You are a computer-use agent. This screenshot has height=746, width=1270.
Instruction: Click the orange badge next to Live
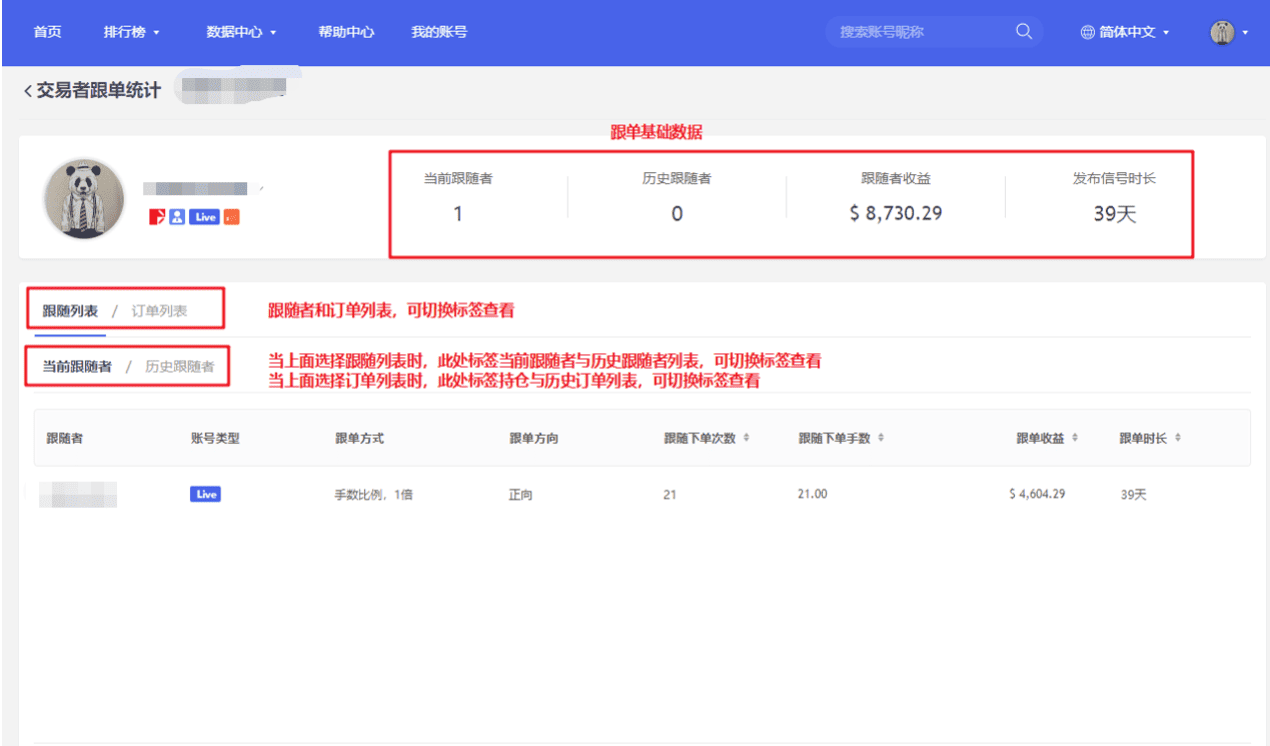[x=231, y=217]
